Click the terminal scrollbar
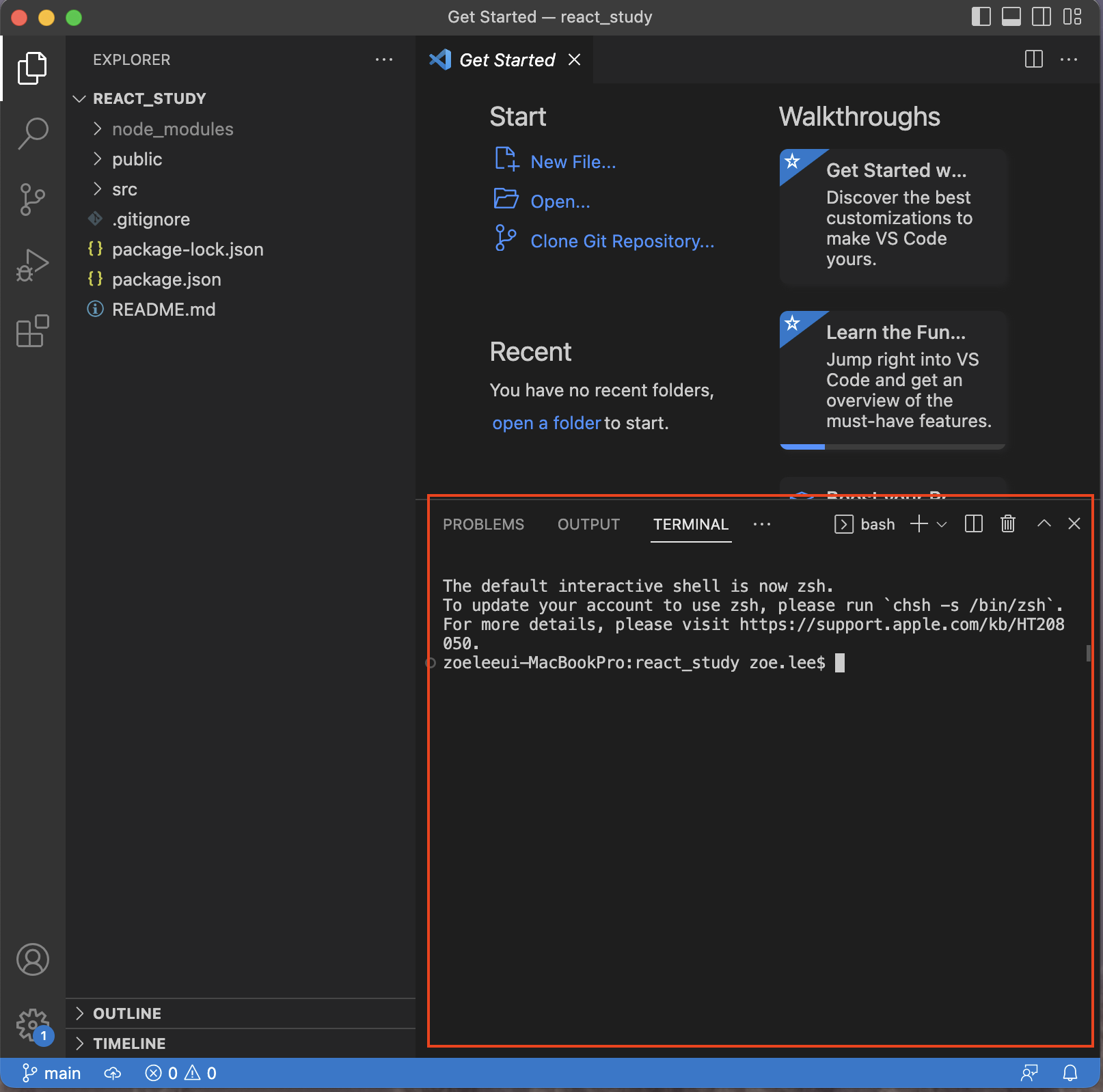The image size is (1103, 1092). coord(1089,653)
